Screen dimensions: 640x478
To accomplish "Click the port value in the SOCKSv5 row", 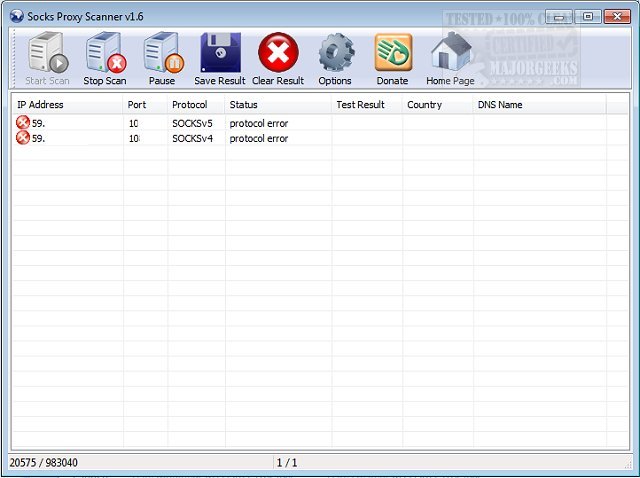I will (x=133, y=123).
